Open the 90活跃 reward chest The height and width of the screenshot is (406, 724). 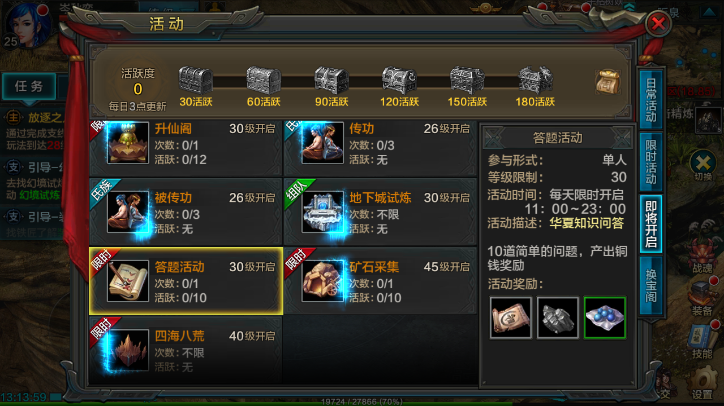(x=331, y=80)
